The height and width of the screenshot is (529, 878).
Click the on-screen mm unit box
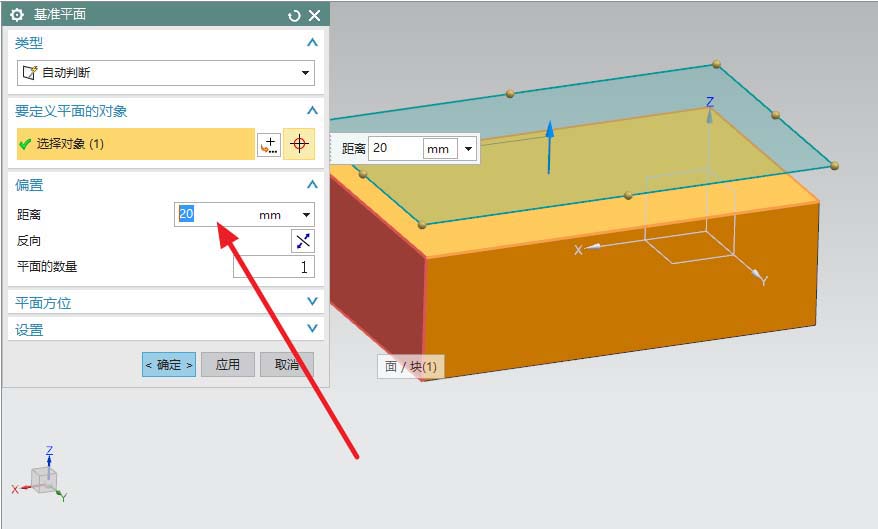coord(440,149)
